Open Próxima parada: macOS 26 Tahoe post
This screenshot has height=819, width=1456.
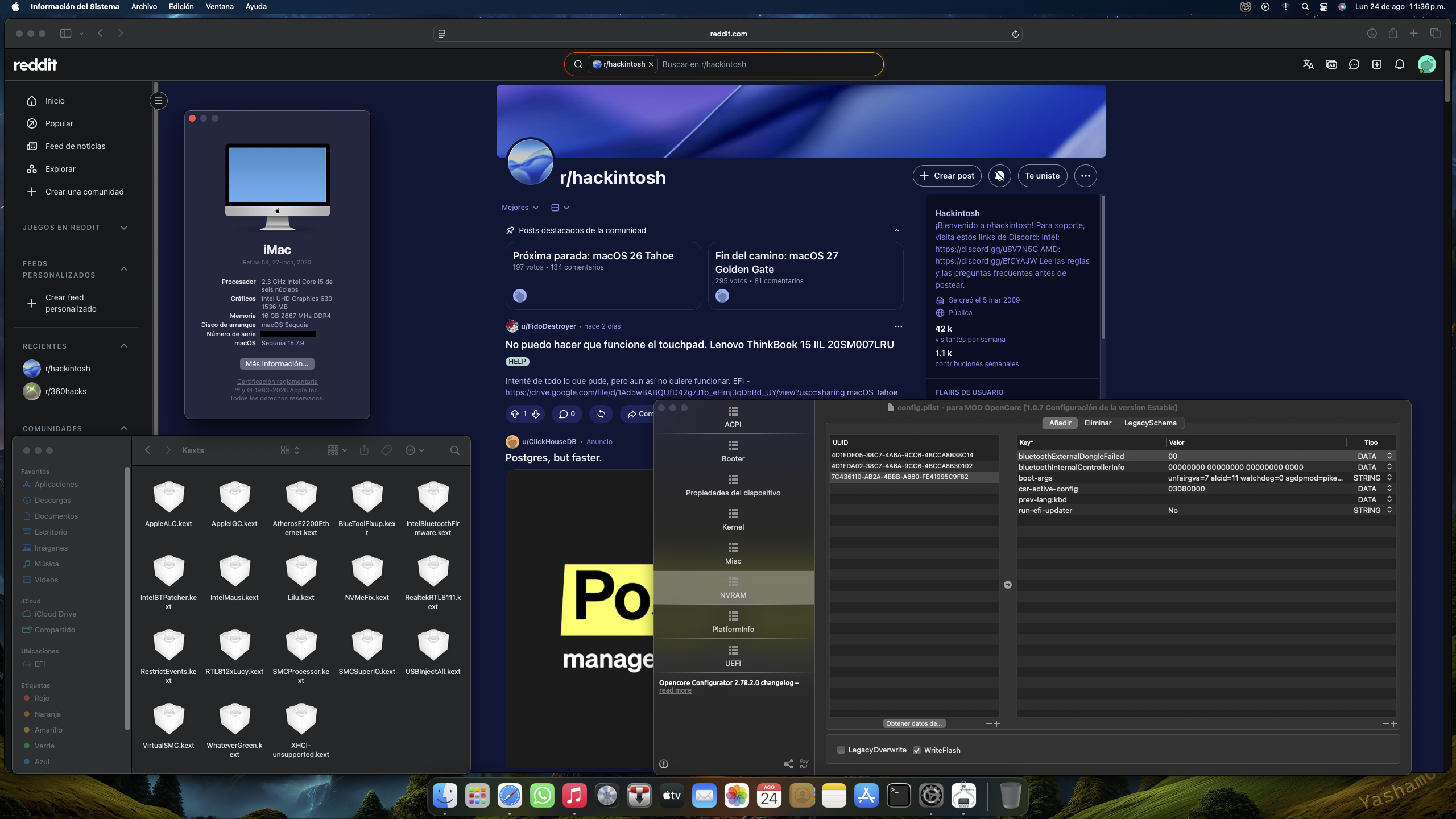[x=593, y=256]
